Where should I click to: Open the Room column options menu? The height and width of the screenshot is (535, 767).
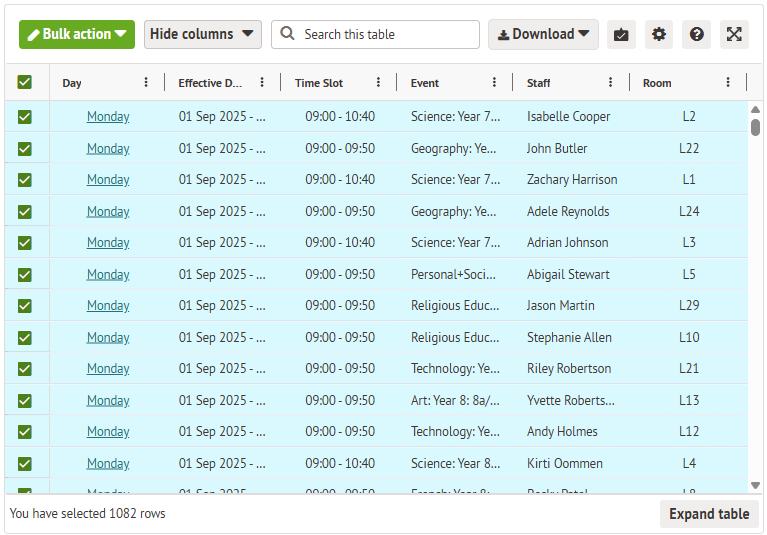tap(728, 83)
